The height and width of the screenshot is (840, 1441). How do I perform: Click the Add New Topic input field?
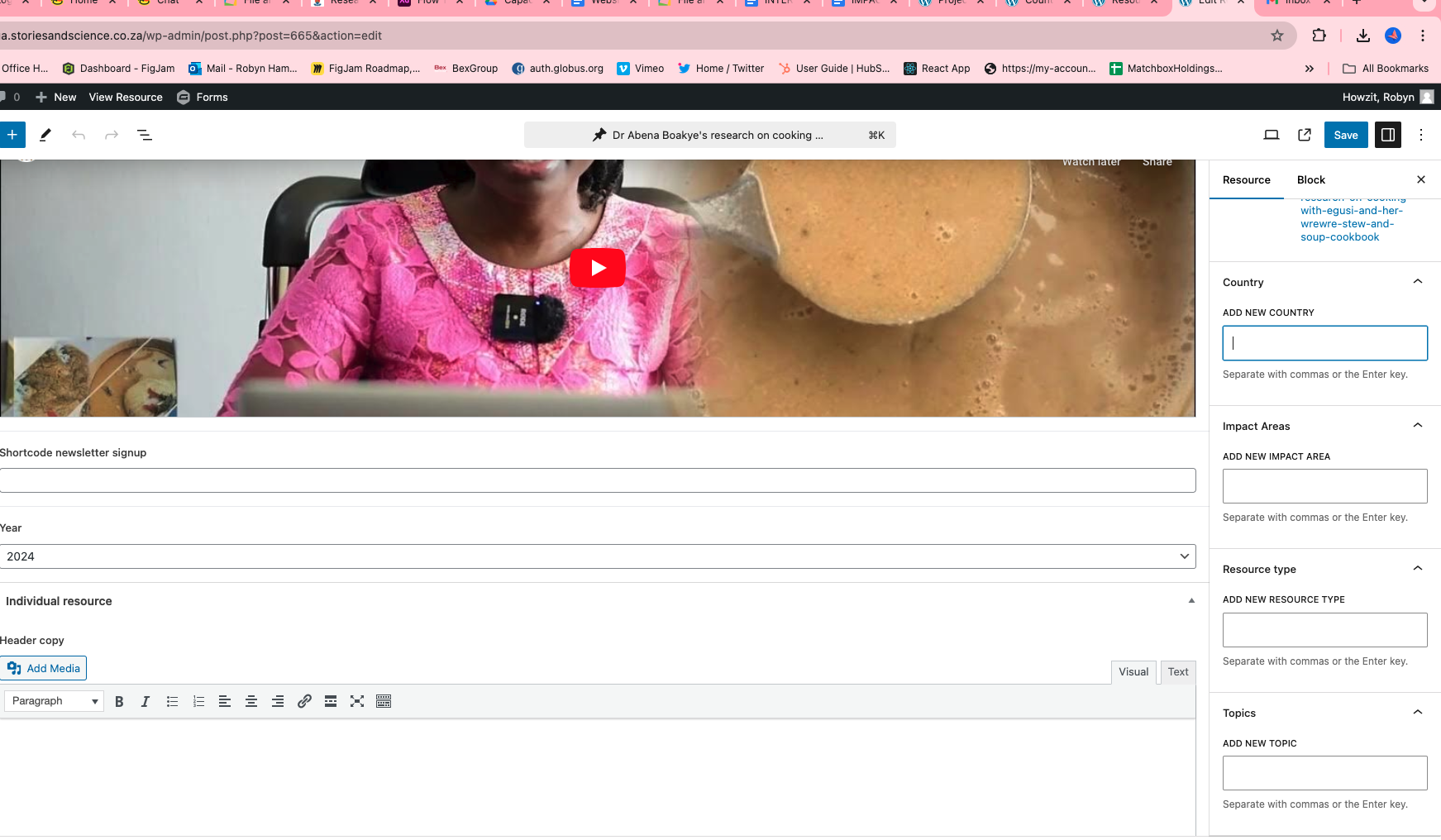1324,773
